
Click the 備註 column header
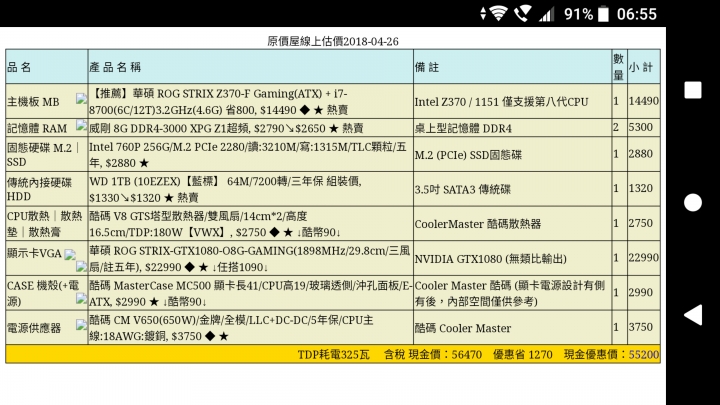[512, 67]
